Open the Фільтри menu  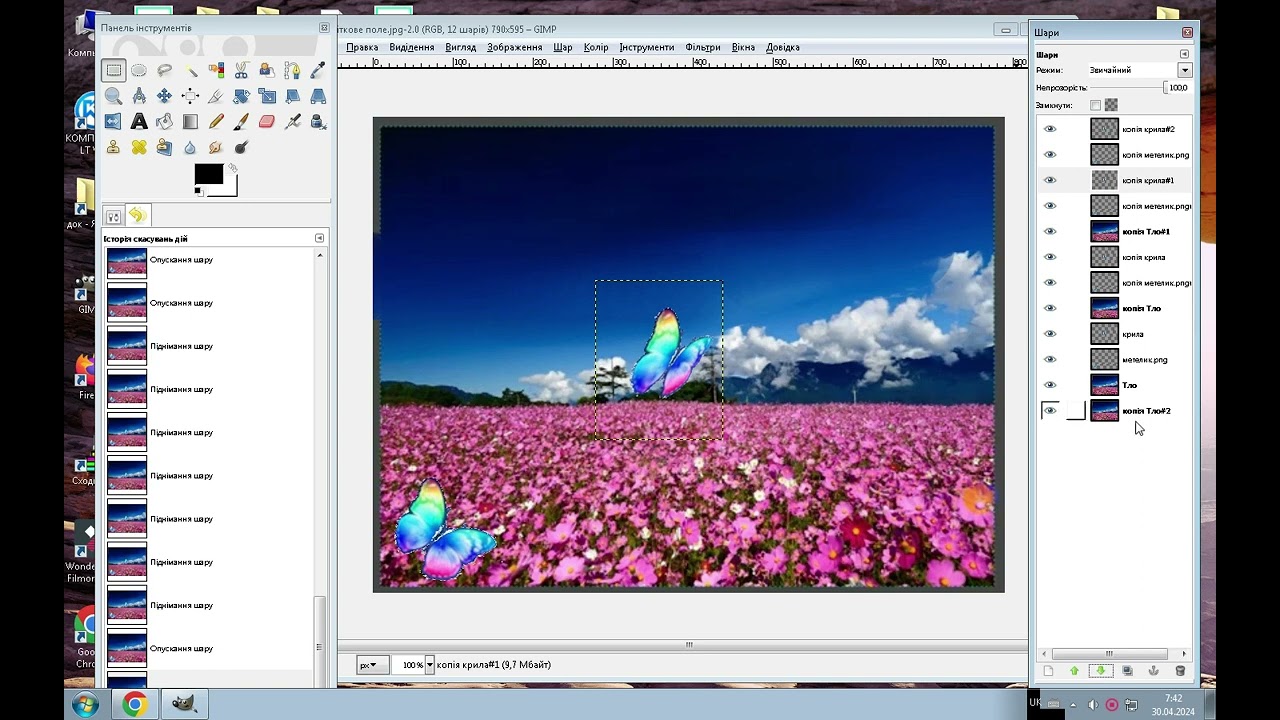[703, 47]
